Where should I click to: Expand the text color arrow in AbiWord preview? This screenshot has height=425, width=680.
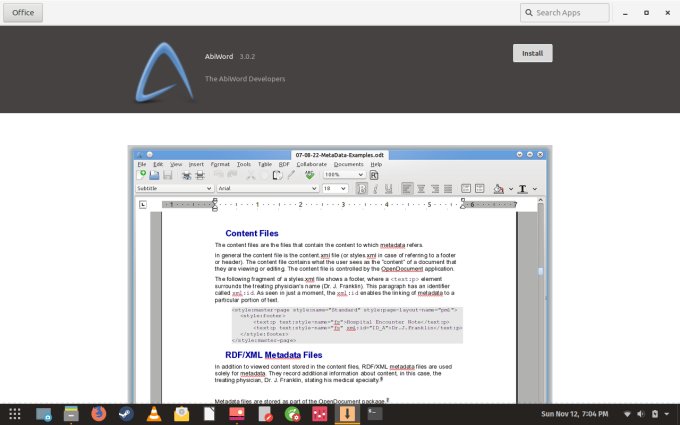535,189
